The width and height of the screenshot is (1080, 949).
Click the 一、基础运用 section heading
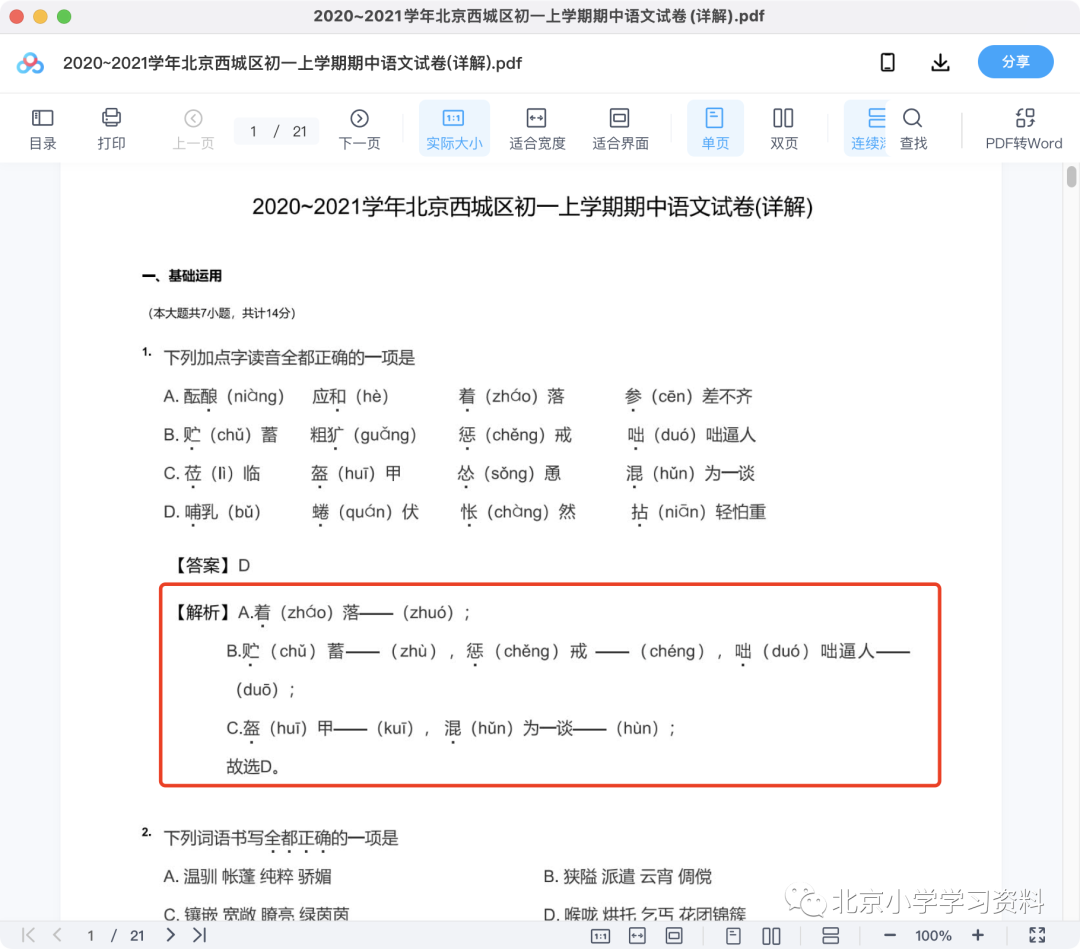coord(182,276)
